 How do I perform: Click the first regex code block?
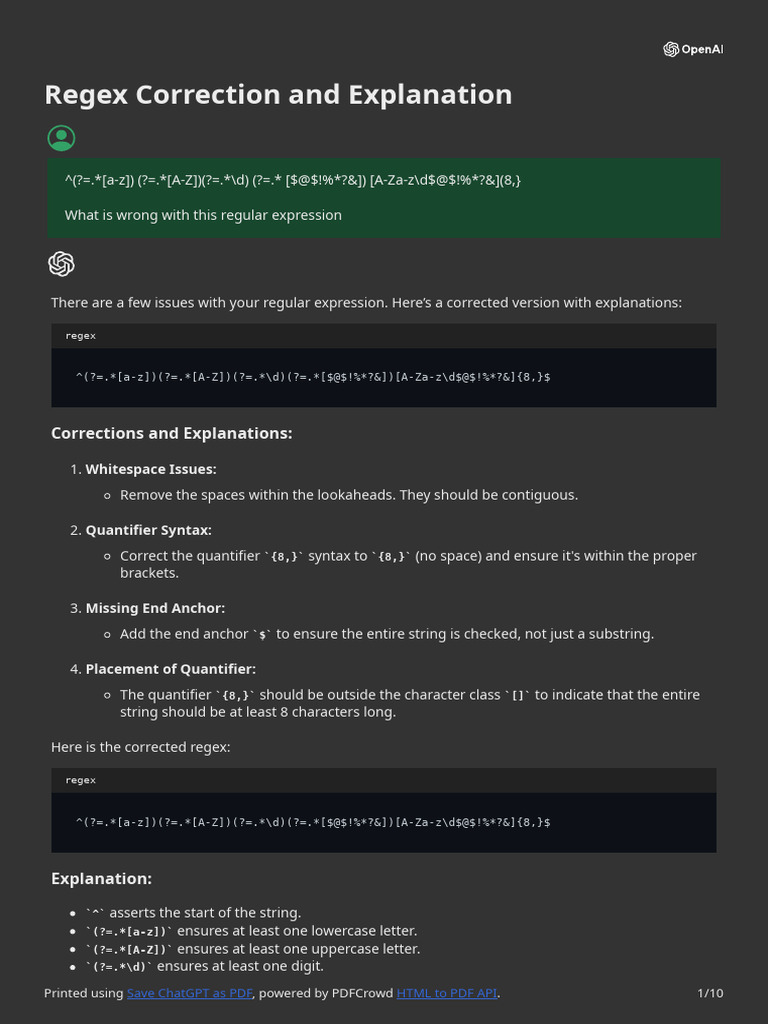(384, 377)
